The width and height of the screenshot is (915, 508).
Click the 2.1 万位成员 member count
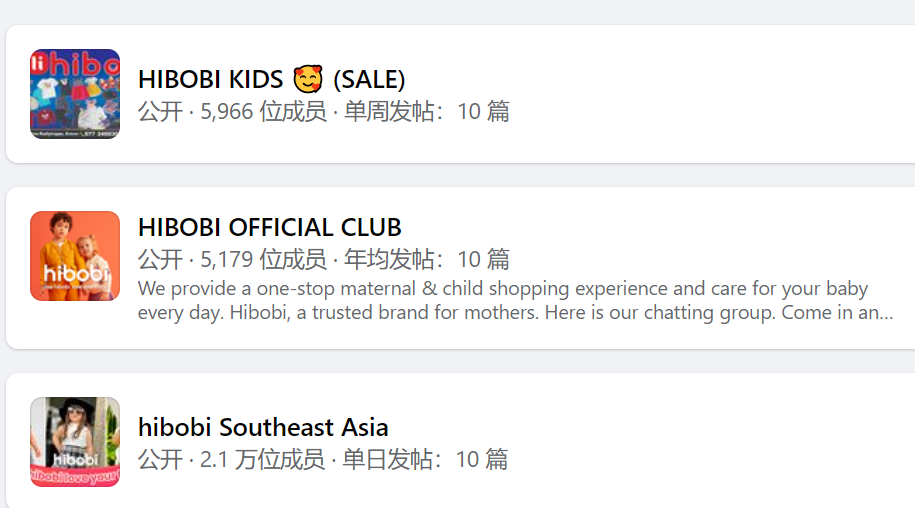262,459
